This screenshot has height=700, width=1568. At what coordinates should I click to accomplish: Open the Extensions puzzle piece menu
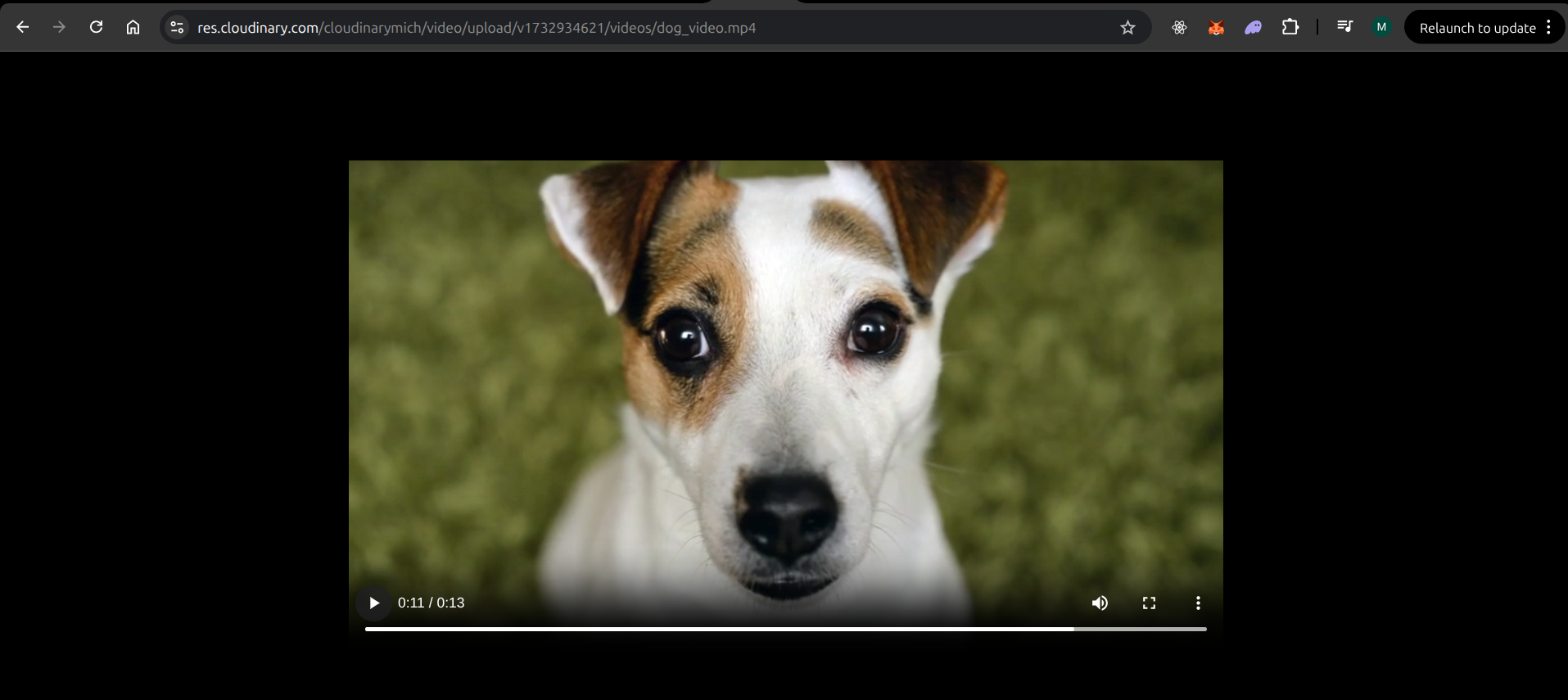tap(1290, 28)
